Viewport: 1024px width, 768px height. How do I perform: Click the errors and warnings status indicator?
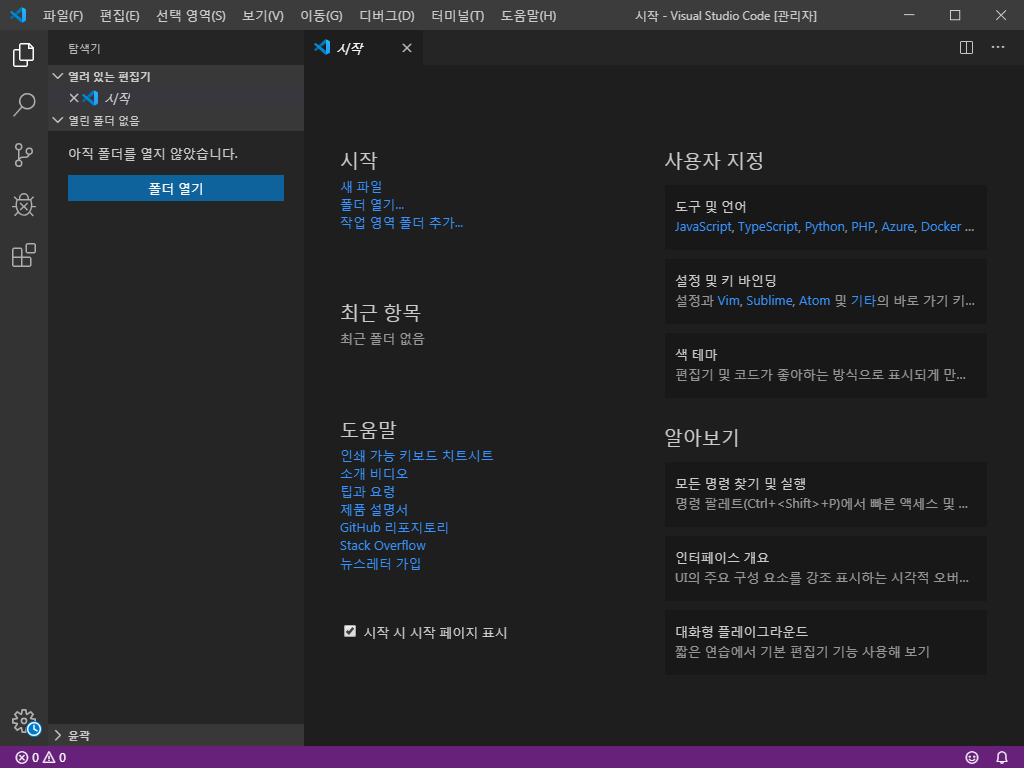40,758
